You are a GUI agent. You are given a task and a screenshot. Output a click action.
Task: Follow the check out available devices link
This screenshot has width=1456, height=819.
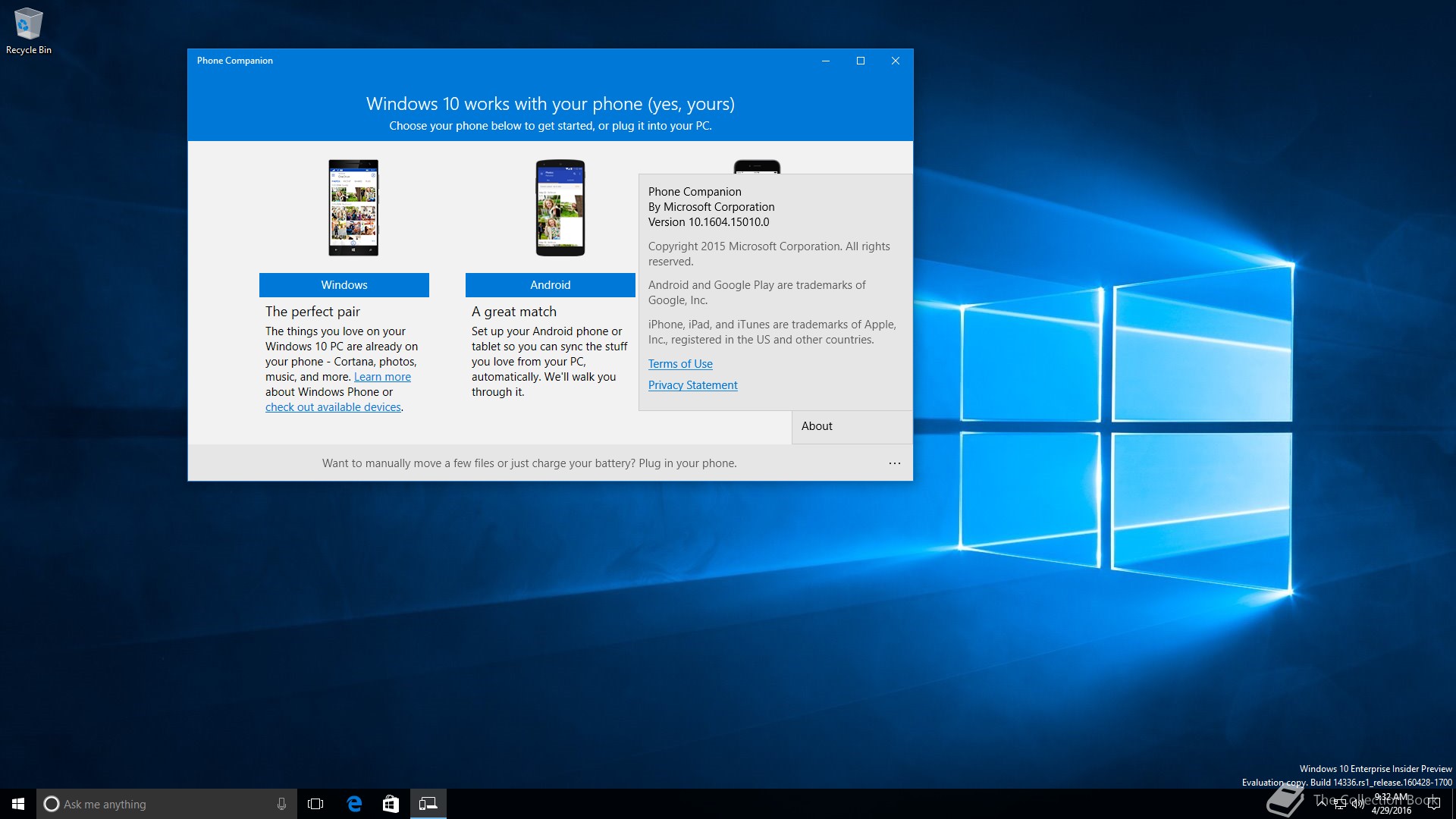click(x=333, y=407)
